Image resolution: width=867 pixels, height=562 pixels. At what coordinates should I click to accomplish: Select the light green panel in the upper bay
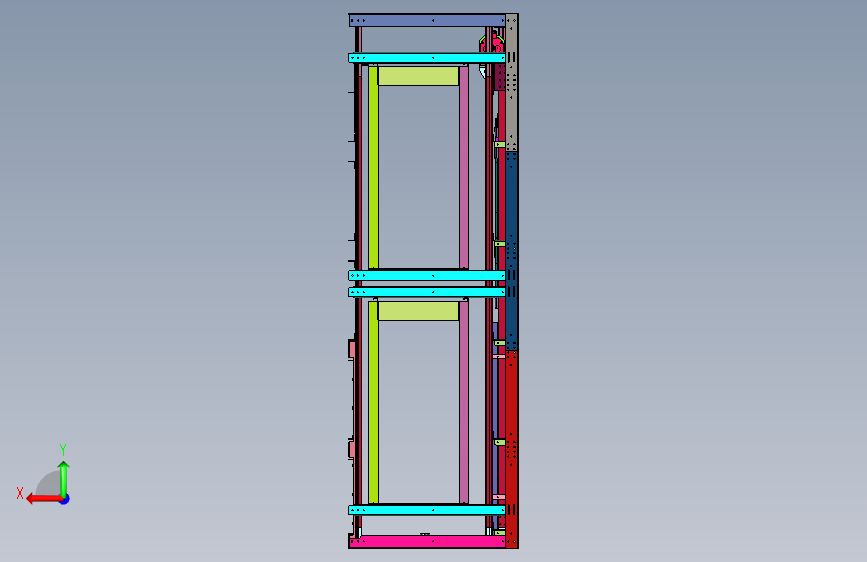tap(419, 76)
